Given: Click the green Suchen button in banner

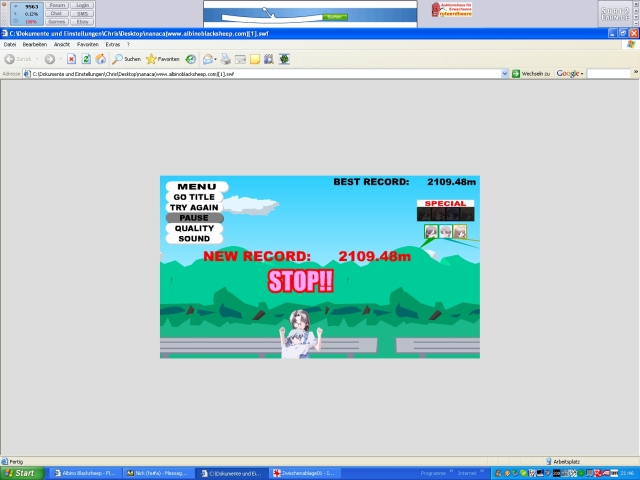Looking at the screenshot, I should (335, 17).
